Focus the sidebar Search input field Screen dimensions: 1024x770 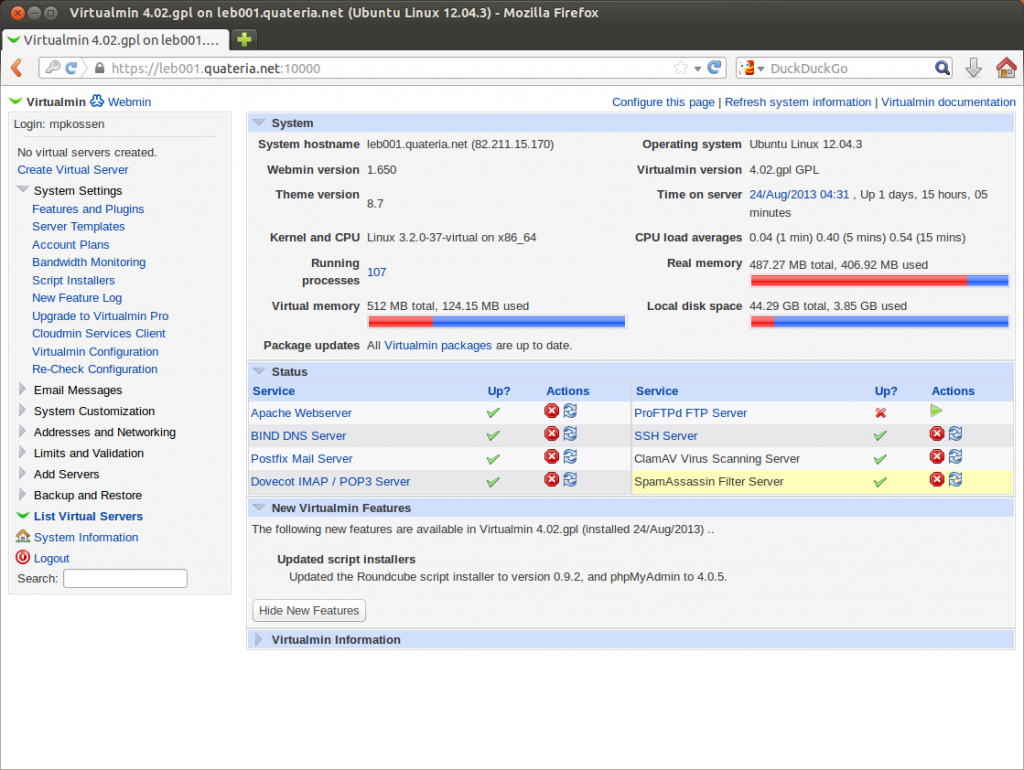125,578
